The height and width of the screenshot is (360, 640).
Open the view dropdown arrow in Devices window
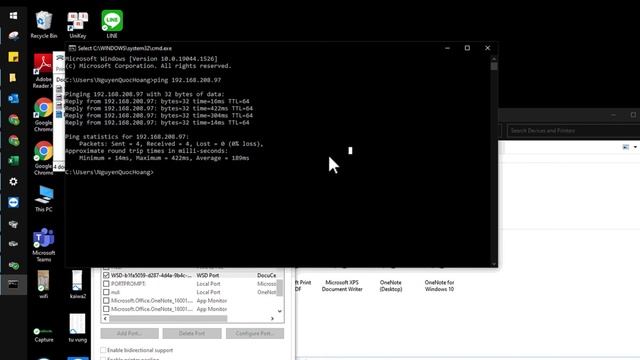click(635, 147)
